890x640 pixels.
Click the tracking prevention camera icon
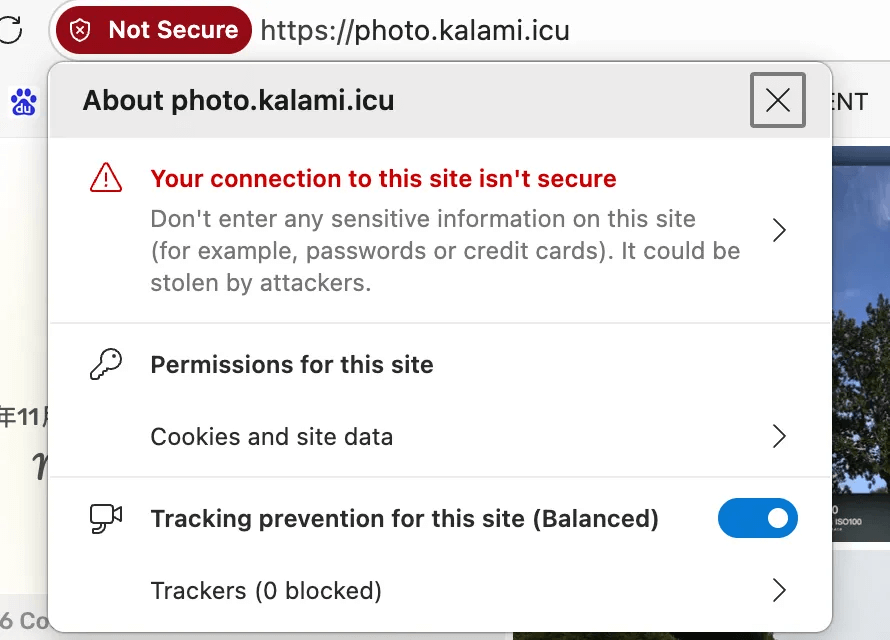point(105,518)
